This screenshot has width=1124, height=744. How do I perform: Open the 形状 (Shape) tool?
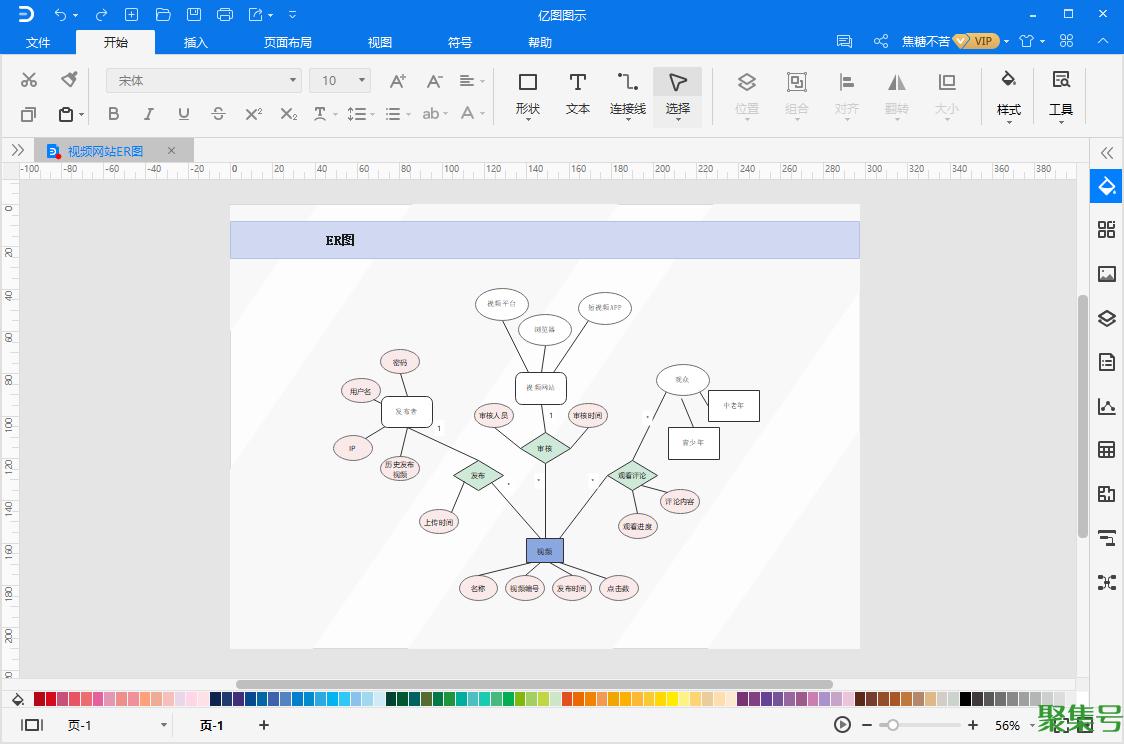pos(527,93)
